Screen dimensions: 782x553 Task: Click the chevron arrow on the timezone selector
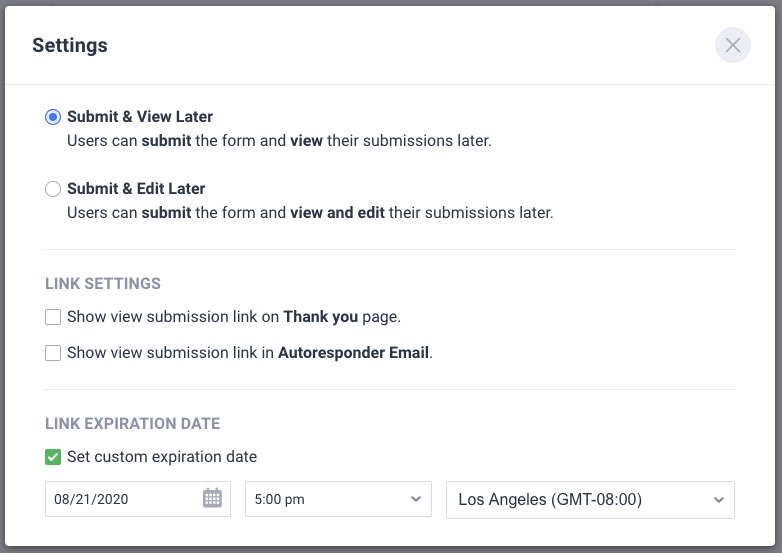[718, 499]
